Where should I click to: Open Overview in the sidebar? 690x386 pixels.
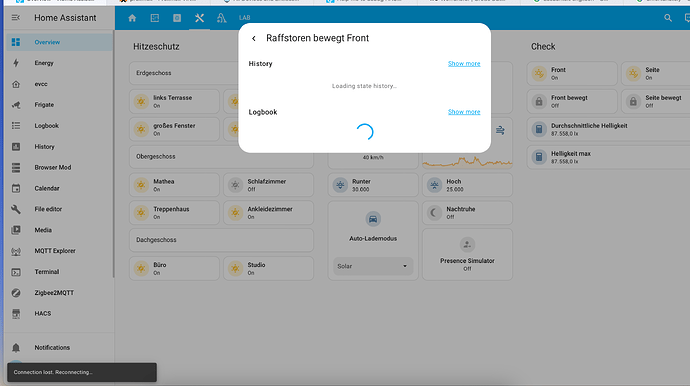(59, 42)
